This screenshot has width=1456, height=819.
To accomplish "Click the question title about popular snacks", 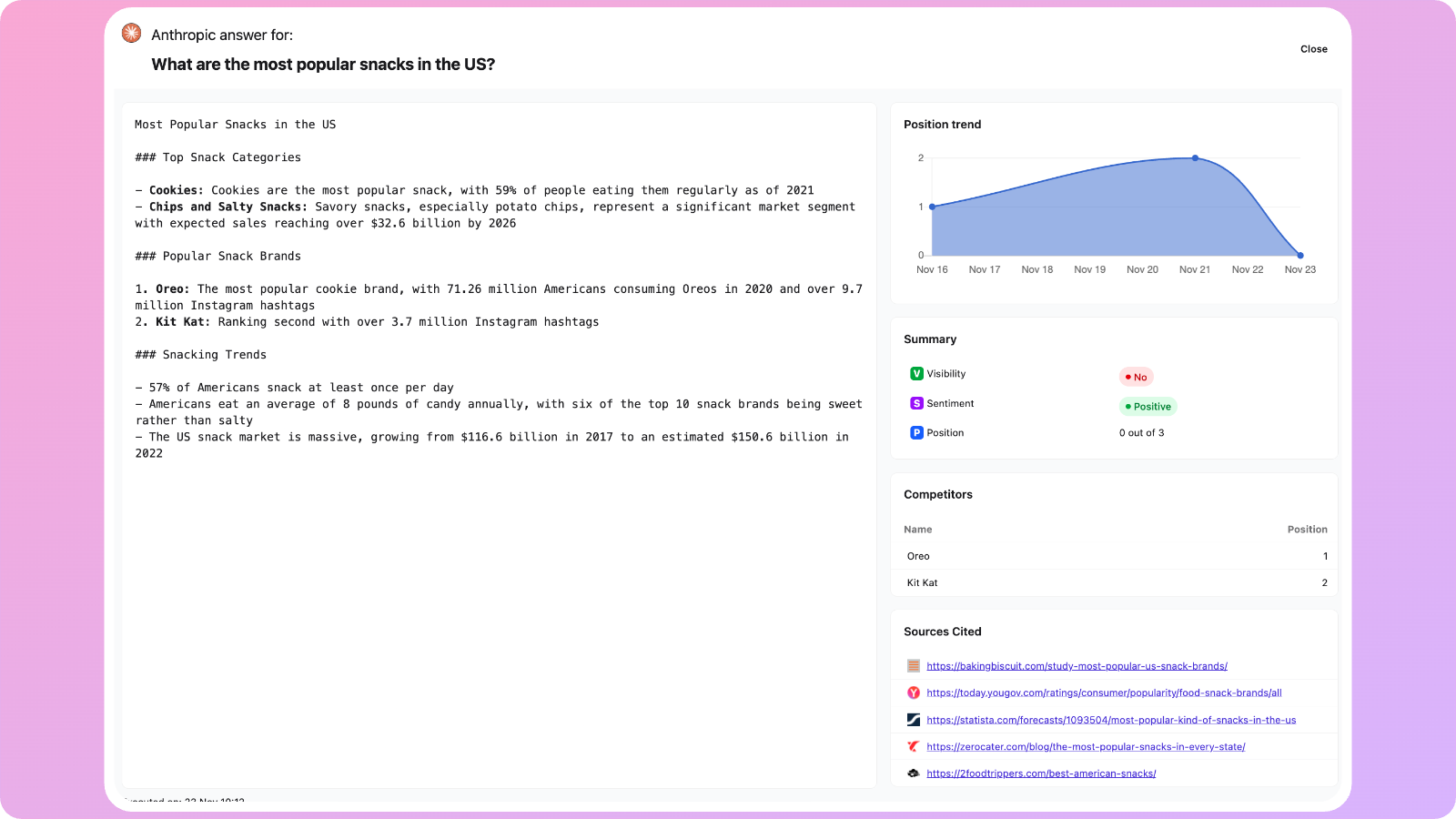I will (x=323, y=65).
